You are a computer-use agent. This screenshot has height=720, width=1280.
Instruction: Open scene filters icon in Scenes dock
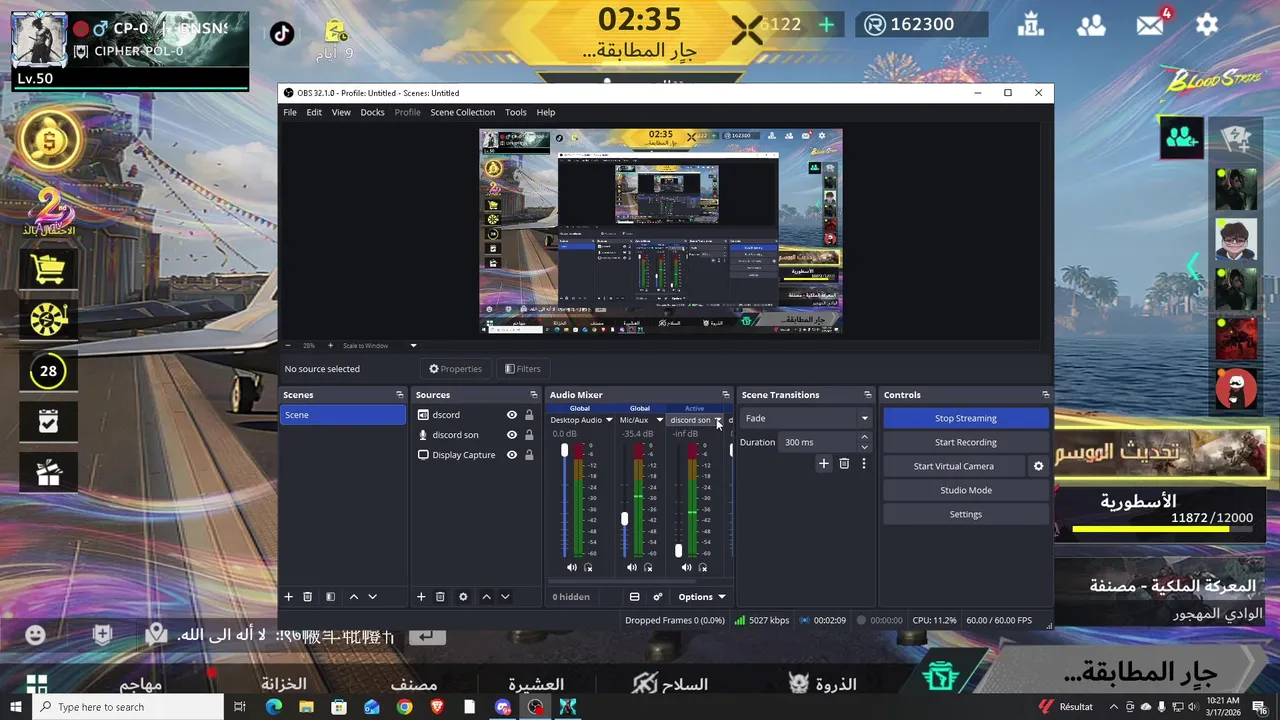[x=330, y=597]
